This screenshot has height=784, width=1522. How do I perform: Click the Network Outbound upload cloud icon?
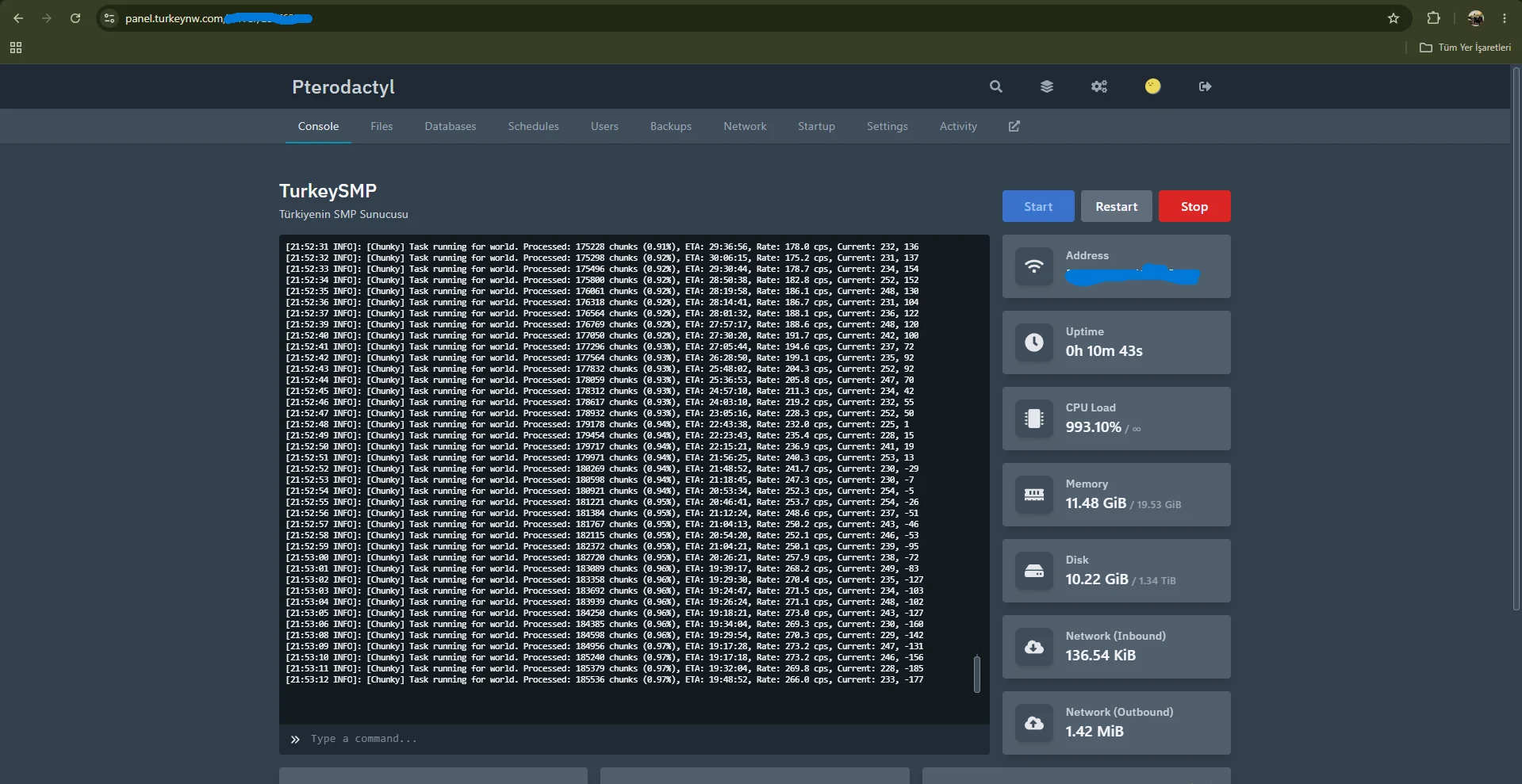pyautogui.click(x=1034, y=723)
